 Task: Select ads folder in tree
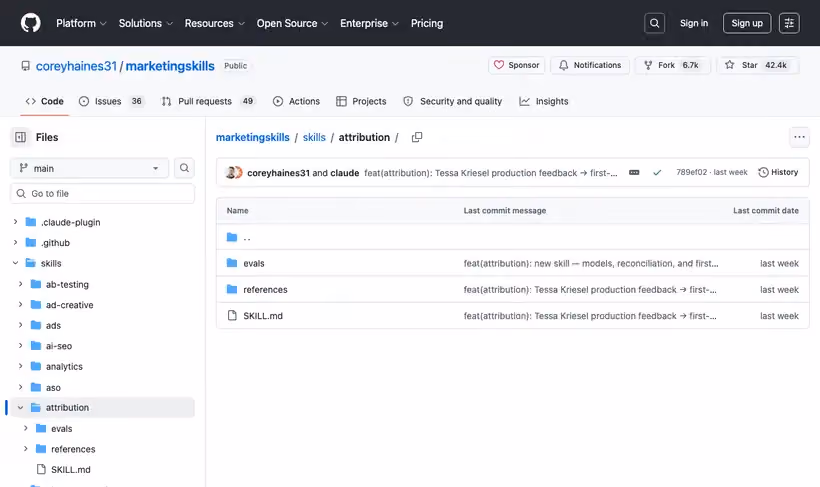[53, 325]
